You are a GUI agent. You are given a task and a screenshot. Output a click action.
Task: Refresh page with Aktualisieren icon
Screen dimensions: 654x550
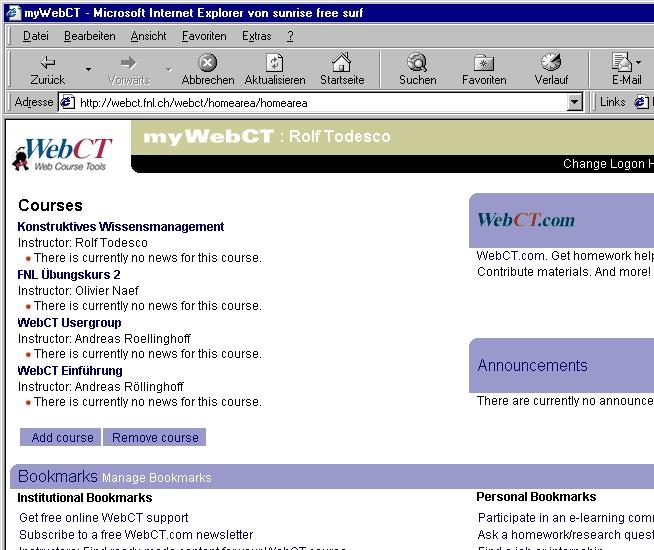point(274,63)
